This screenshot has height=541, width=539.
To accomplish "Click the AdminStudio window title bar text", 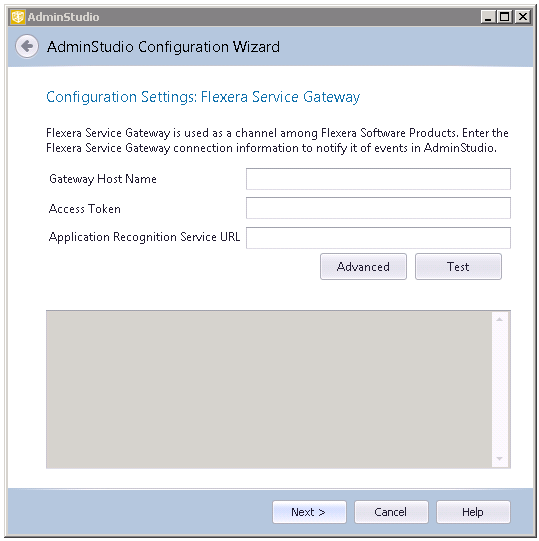I will [x=63, y=17].
